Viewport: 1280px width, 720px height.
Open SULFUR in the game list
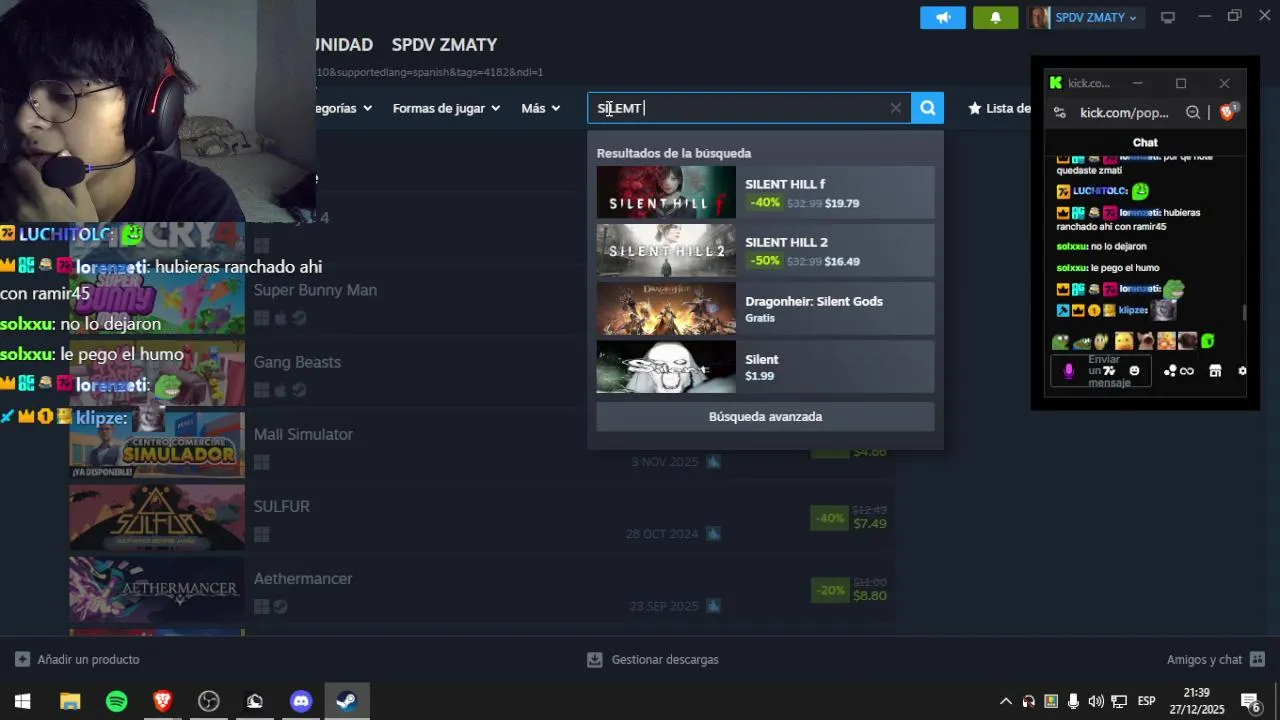[281, 506]
